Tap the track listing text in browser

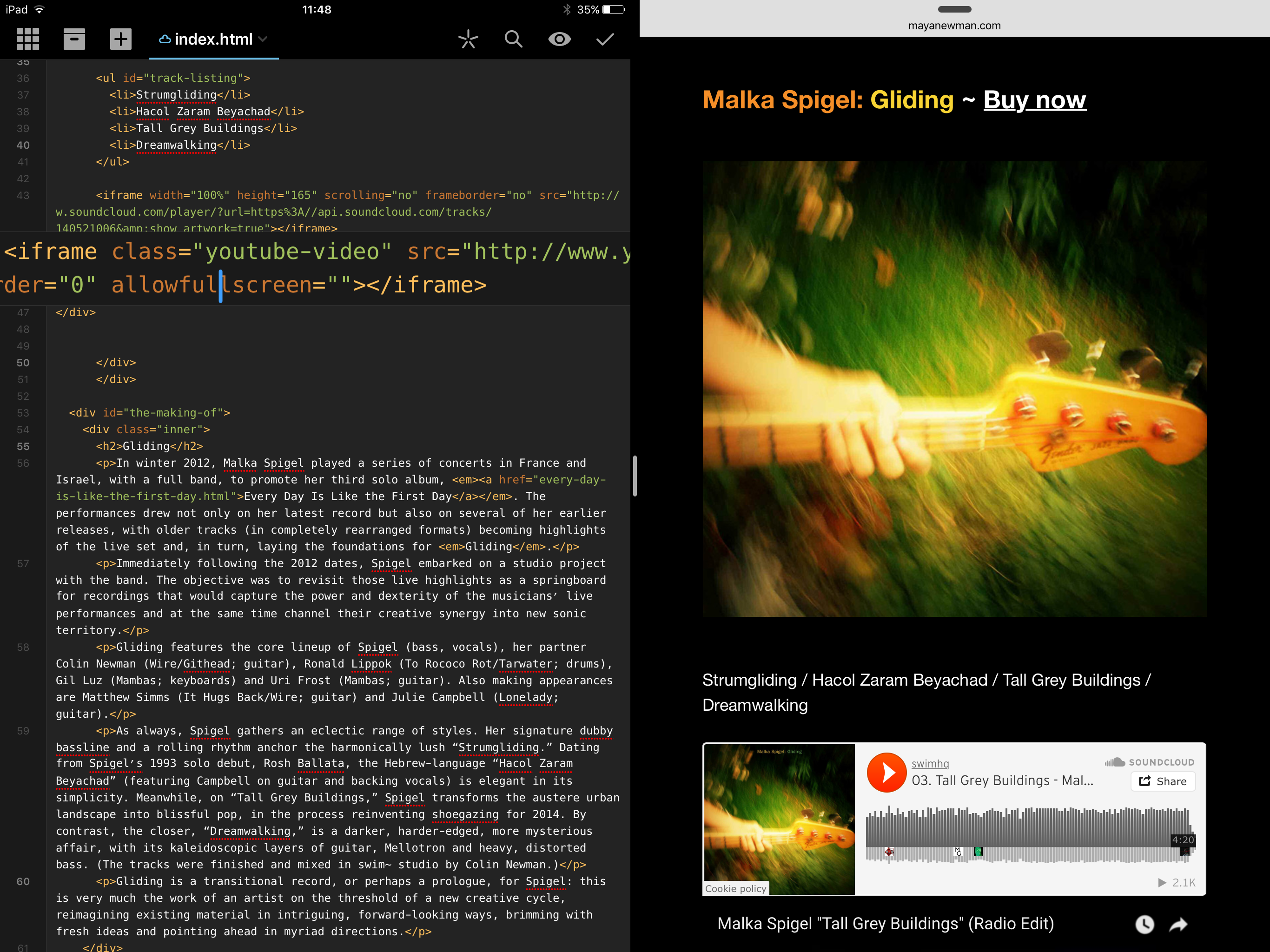tap(926, 693)
